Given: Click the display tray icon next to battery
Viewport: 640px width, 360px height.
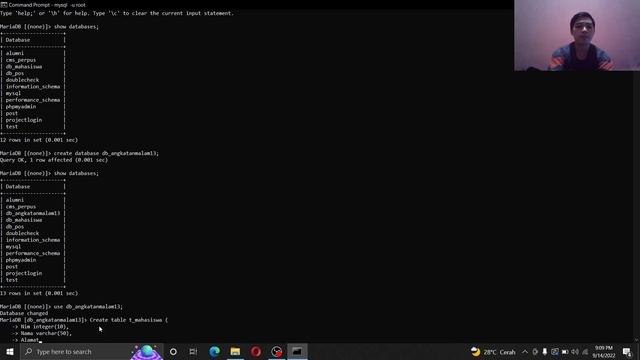Looking at the screenshot, I should [555, 351].
